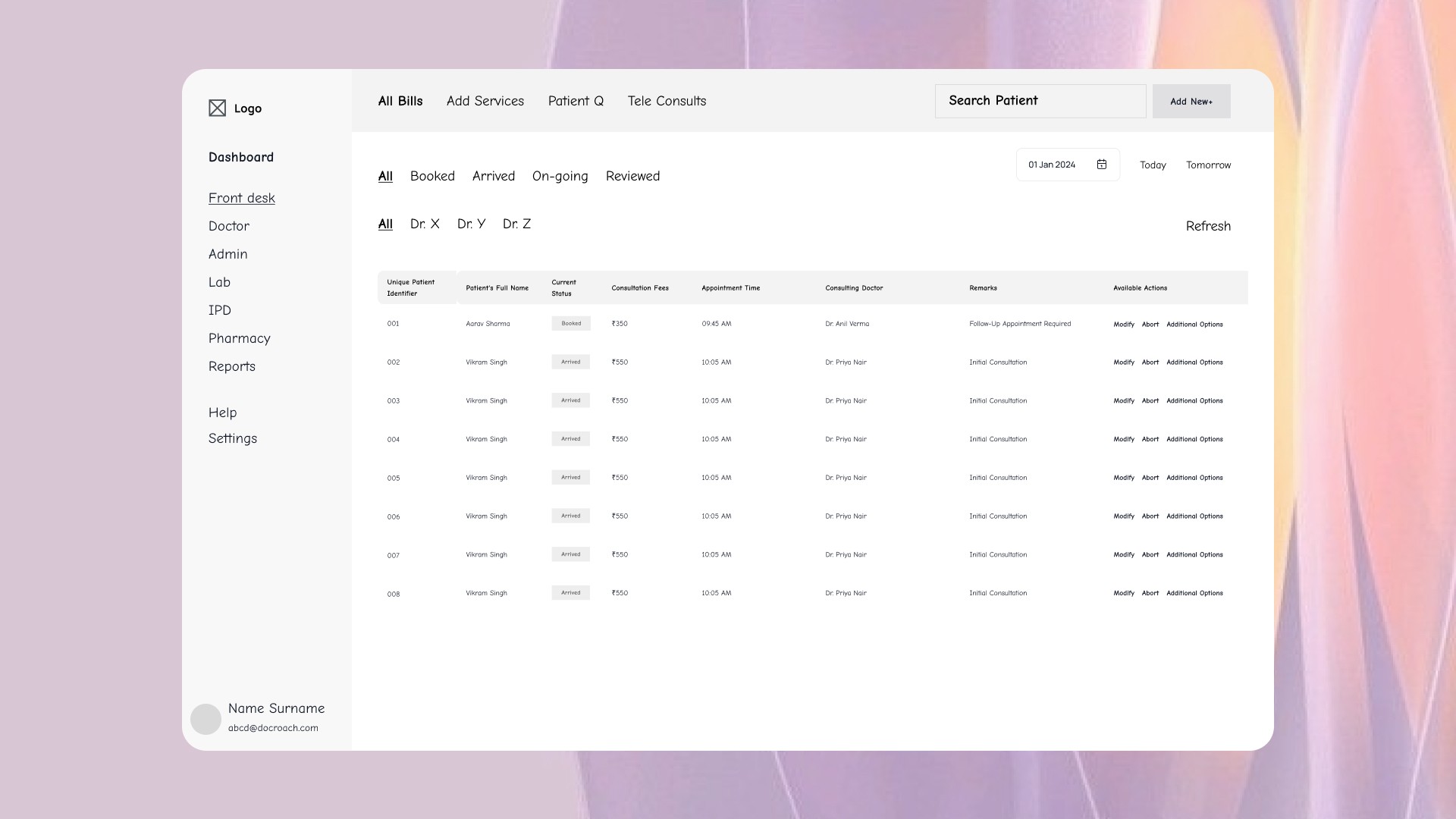Image resolution: width=1456 pixels, height=819 pixels.
Task: Switch to Patient Q tab
Action: click(x=576, y=101)
